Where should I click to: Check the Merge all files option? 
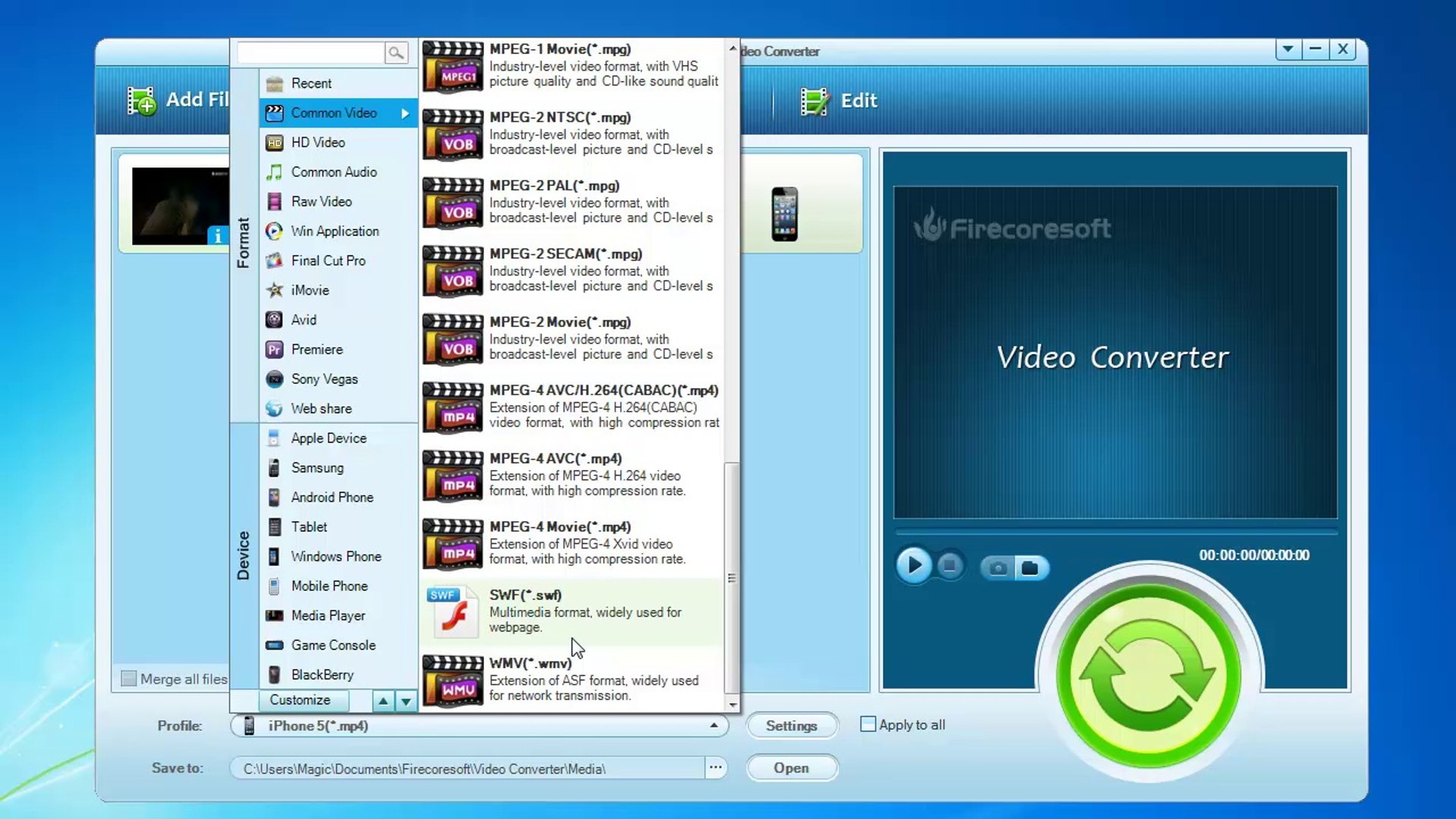coord(128,679)
